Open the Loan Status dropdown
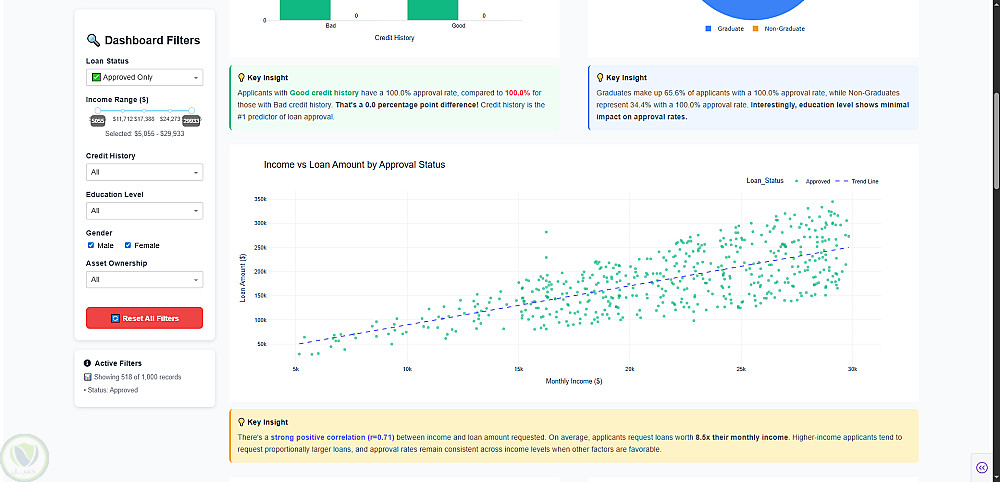This screenshot has width=1000, height=482. click(x=144, y=77)
